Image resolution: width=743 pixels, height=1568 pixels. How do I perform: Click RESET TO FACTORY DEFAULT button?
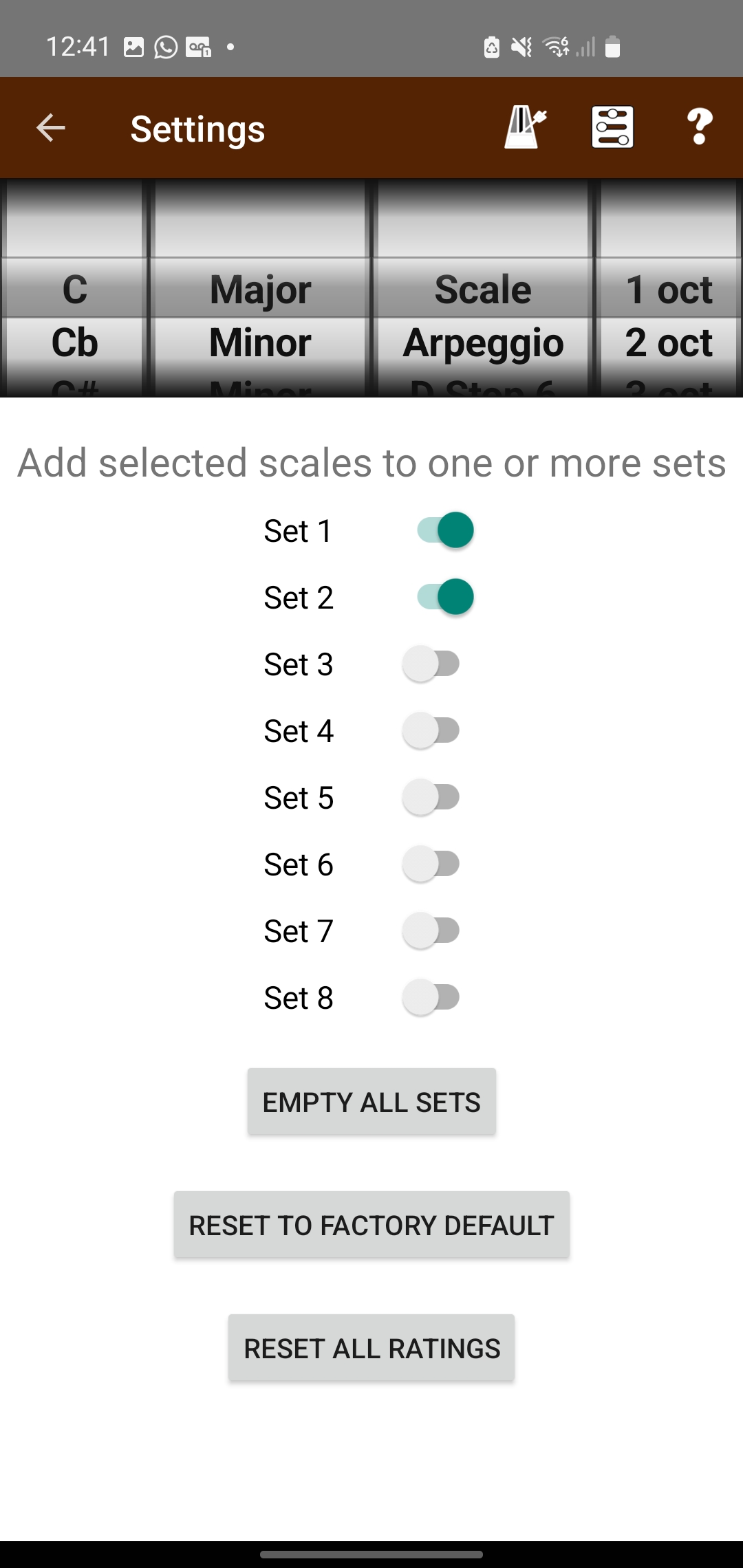click(x=371, y=1225)
